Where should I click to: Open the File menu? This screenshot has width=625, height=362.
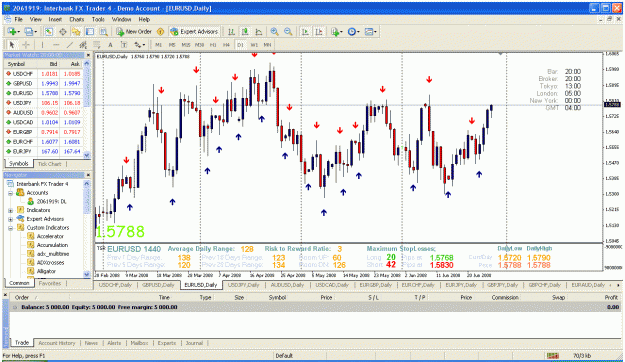tap(18, 19)
